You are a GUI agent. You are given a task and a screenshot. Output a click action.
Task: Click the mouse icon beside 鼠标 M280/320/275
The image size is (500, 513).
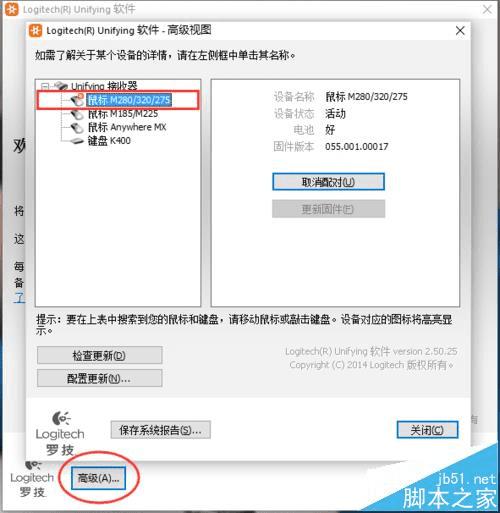tap(77, 100)
